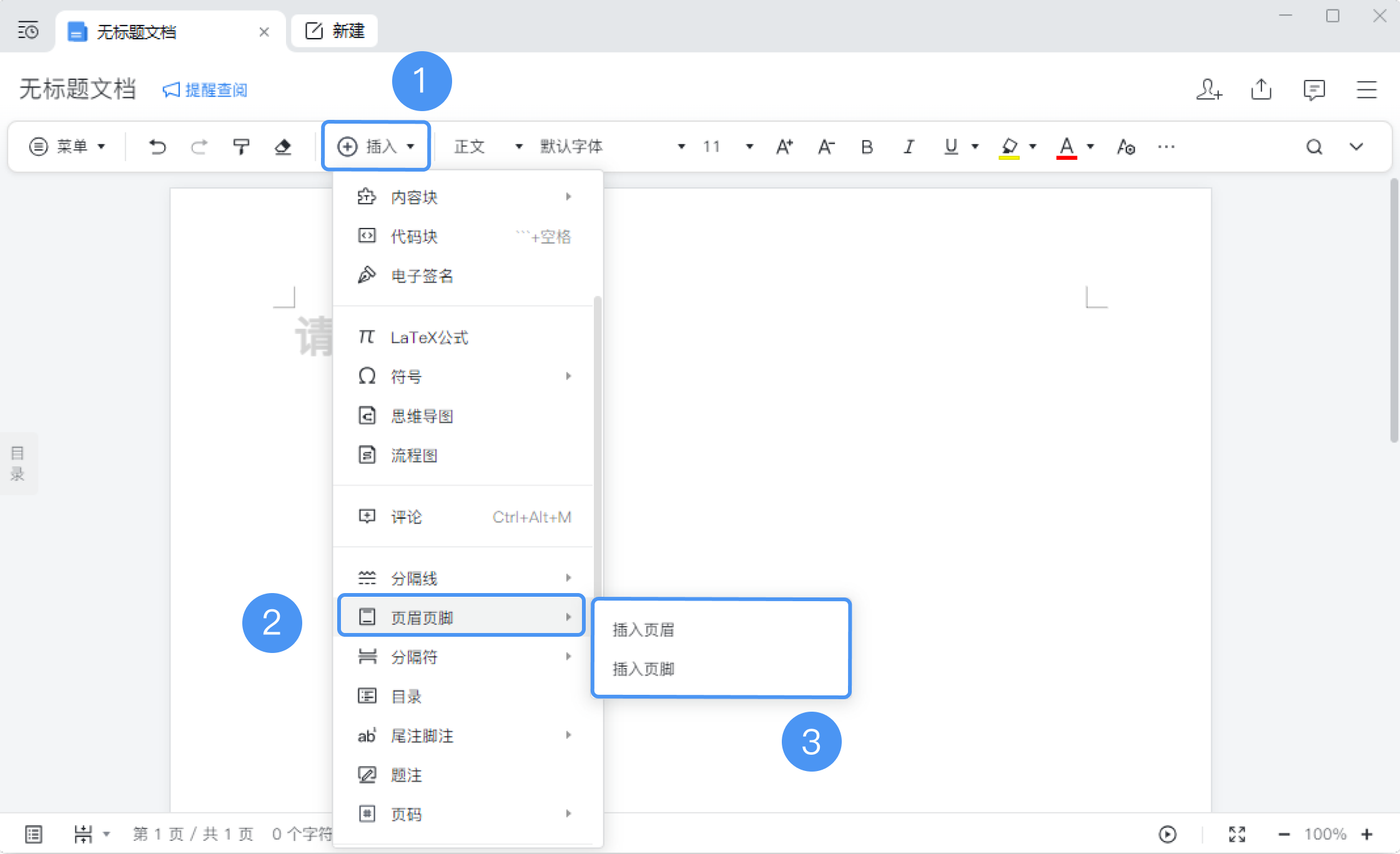
Task: Open the hamburger menu at top right
Action: [x=1367, y=89]
